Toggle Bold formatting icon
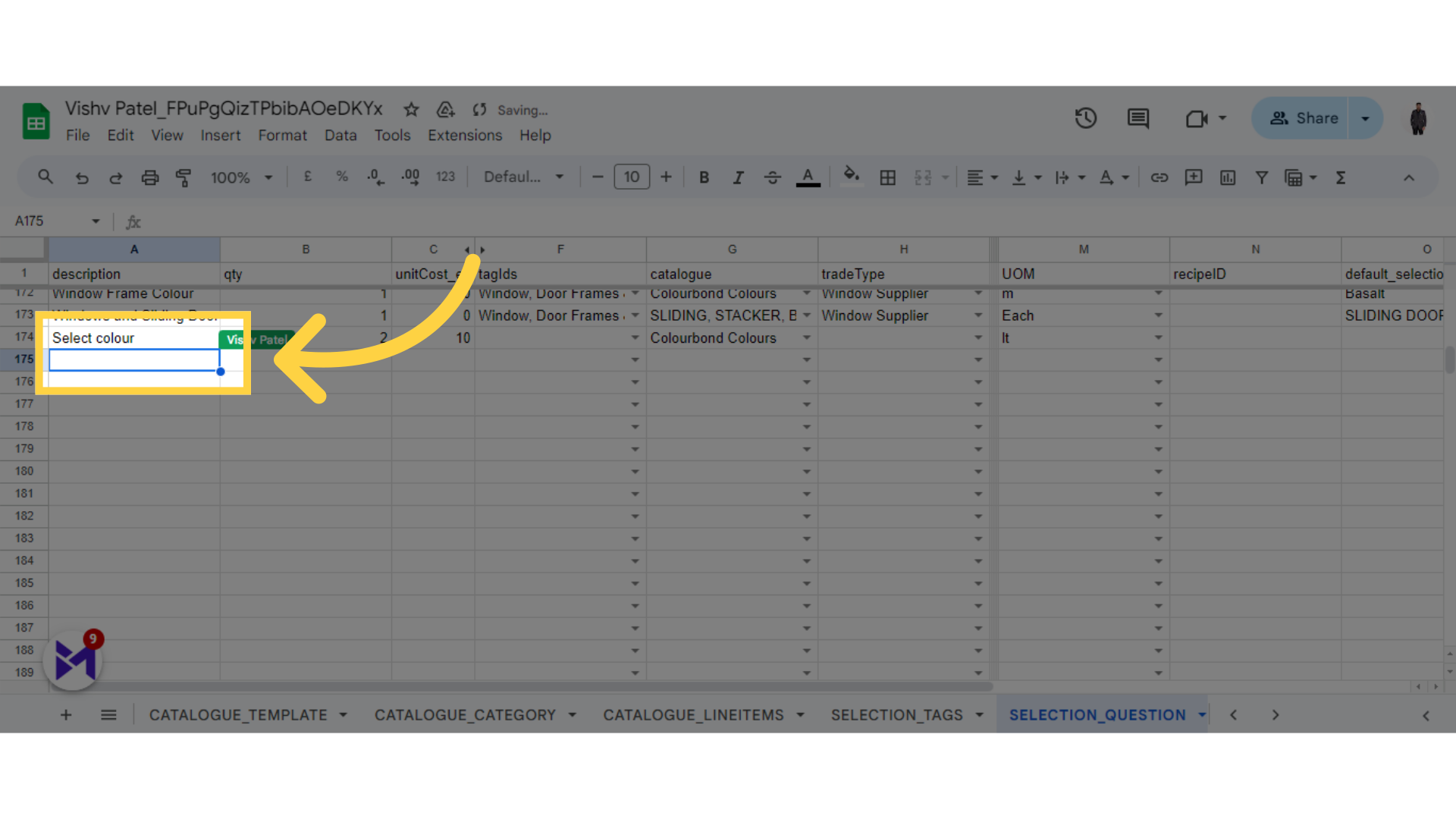This screenshot has height=819, width=1456. (x=703, y=177)
